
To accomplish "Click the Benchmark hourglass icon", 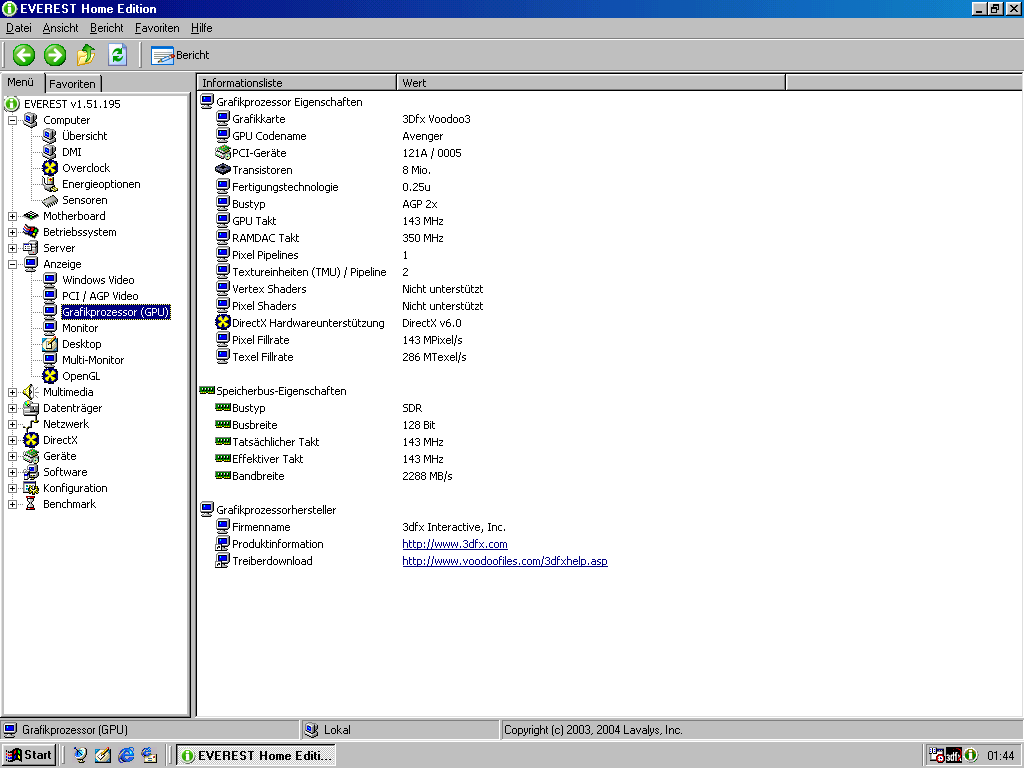I will click(x=31, y=504).
